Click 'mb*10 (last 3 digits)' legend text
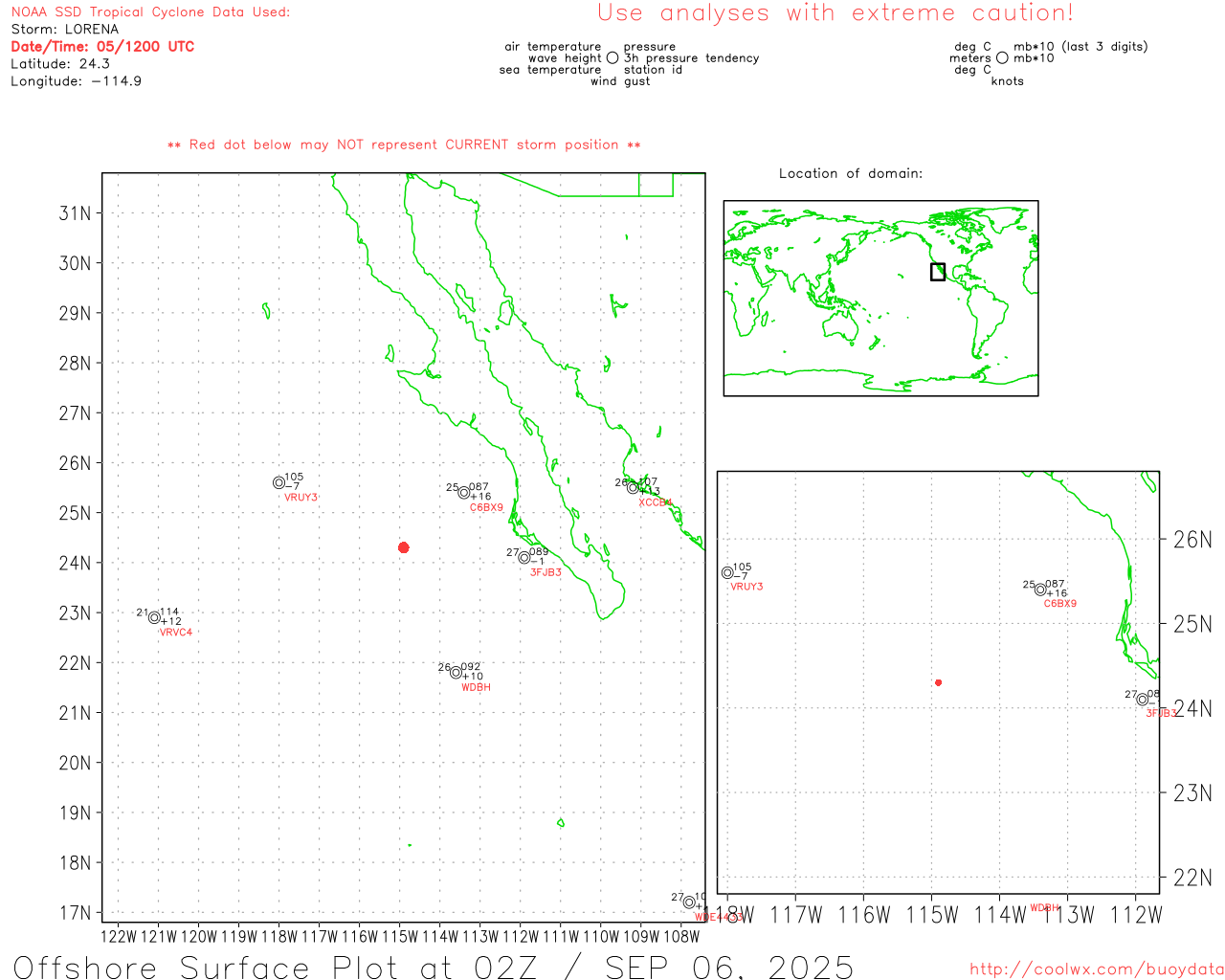Image resolution: width=1225 pixels, height=980 pixels. (1080, 47)
